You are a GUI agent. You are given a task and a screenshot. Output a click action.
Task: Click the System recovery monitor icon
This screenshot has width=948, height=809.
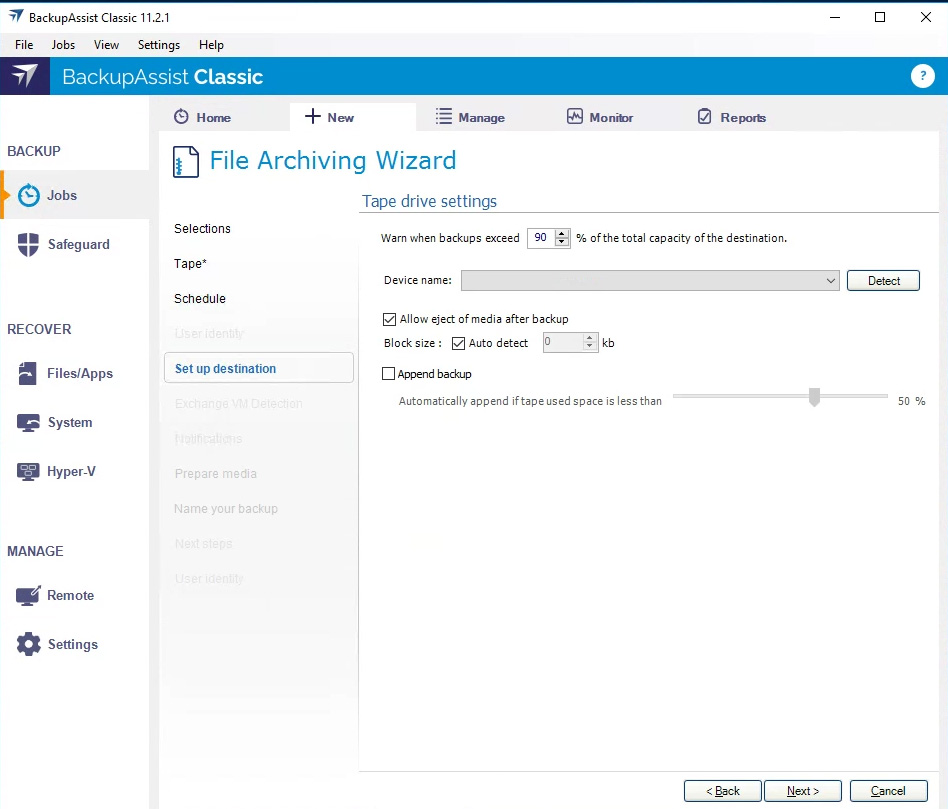(29, 423)
